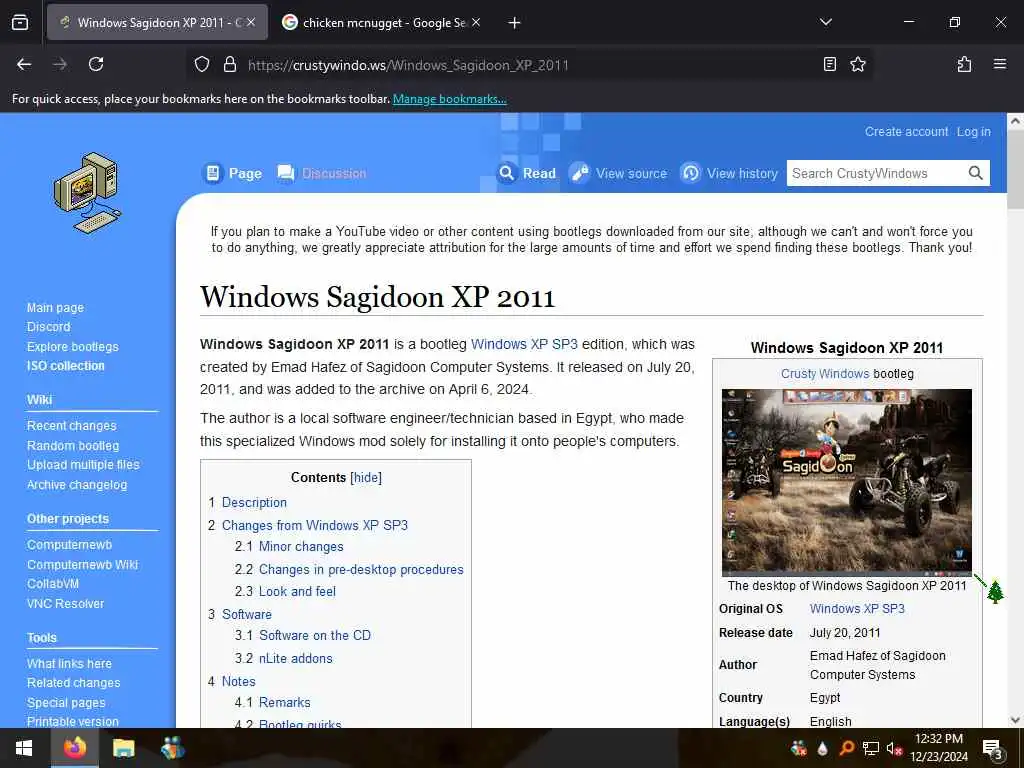The image size is (1024, 768).
Task: Close the chicken mcnugget tab
Action: [476, 22]
